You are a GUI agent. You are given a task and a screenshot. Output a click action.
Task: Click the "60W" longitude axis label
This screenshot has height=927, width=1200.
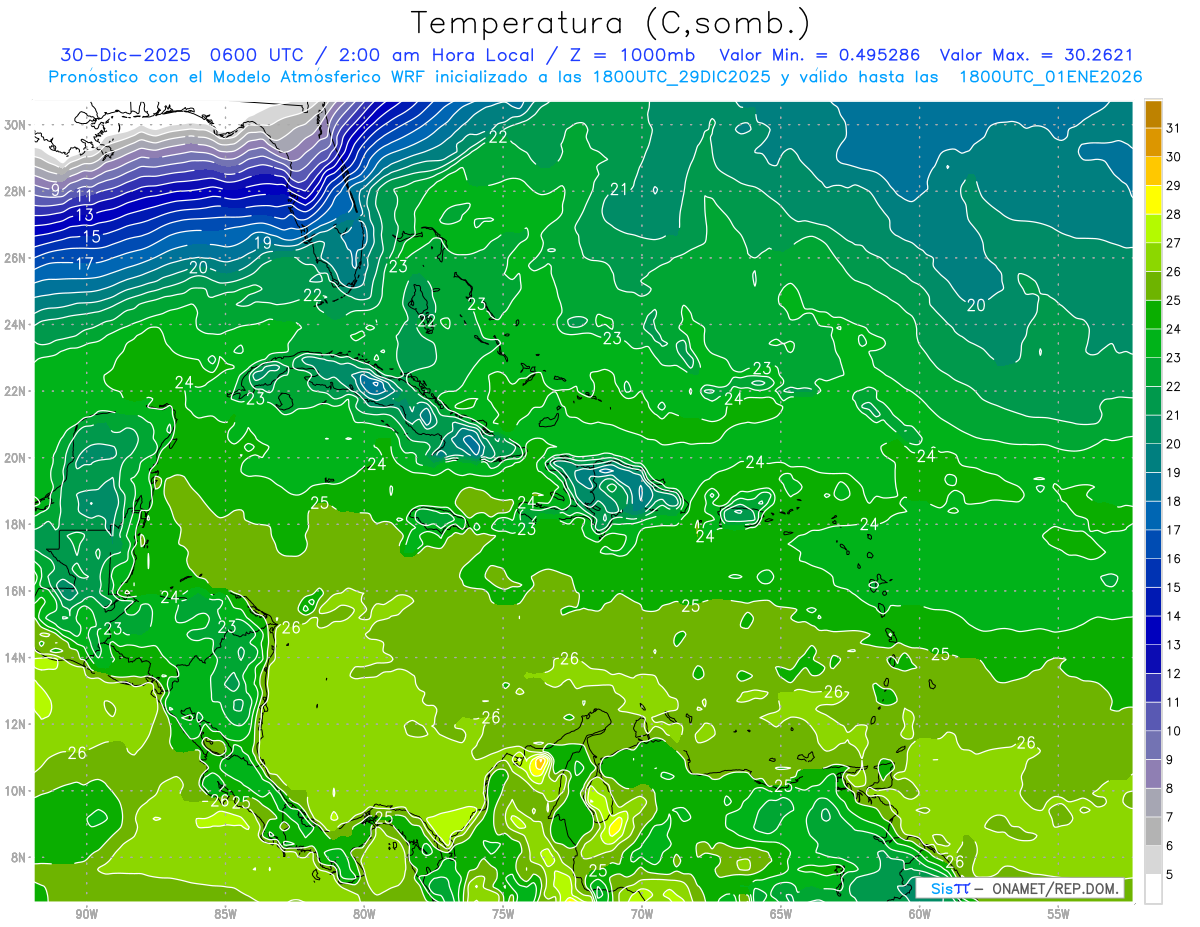click(920, 914)
